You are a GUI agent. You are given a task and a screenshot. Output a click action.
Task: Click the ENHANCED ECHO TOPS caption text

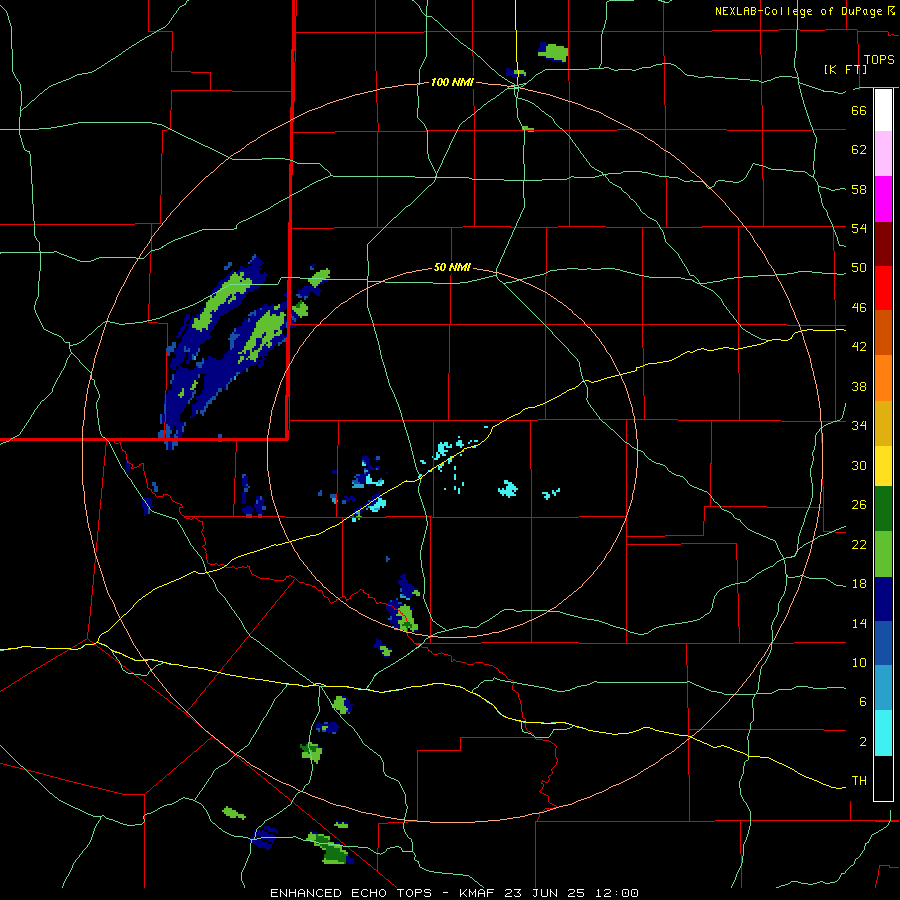point(351,893)
